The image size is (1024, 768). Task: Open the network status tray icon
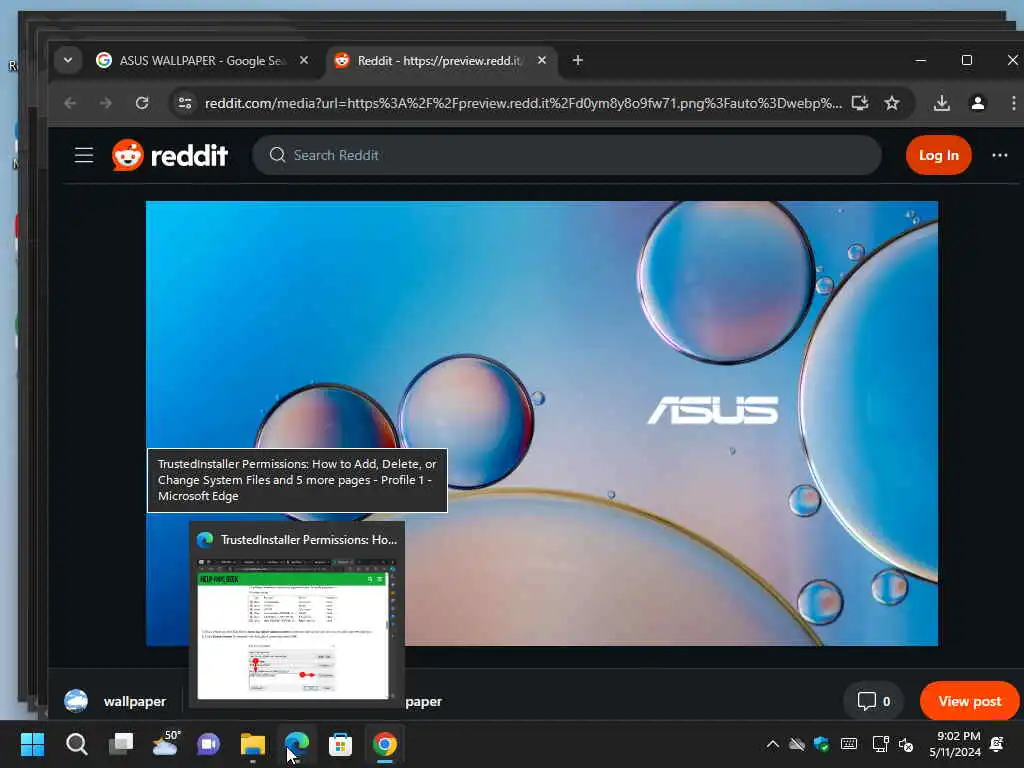click(880, 744)
